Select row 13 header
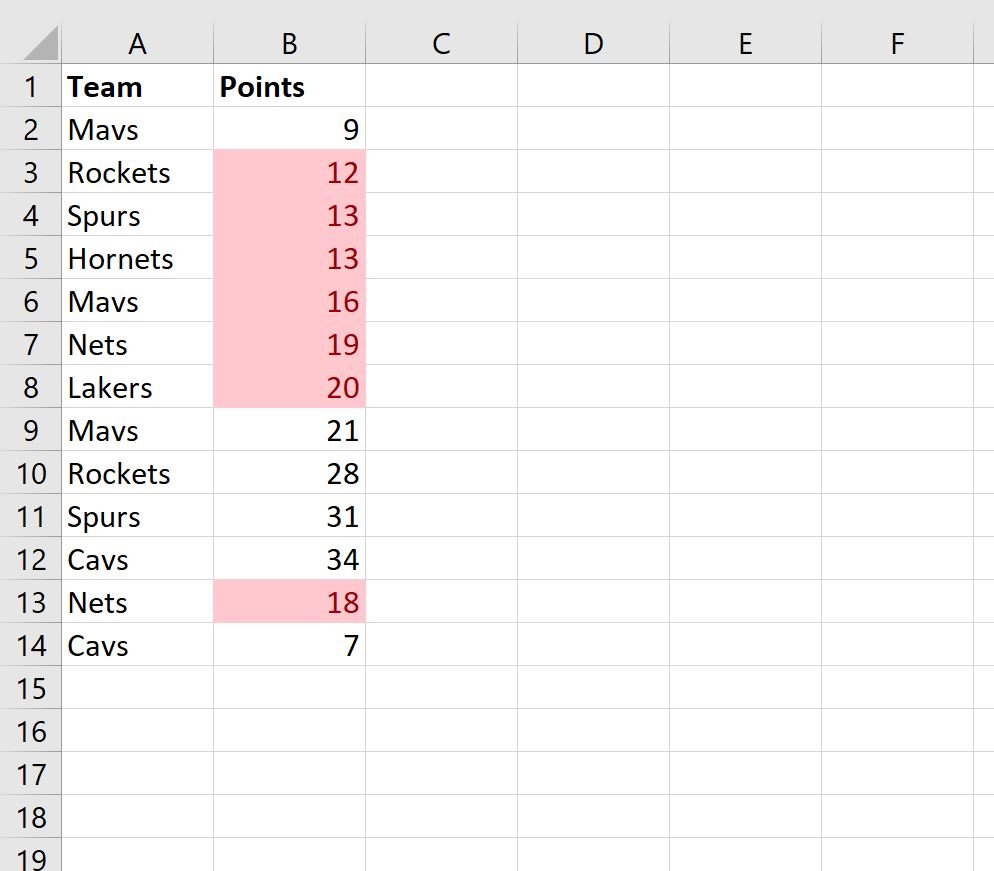Viewport: 994px width, 871px height. tap(30, 602)
